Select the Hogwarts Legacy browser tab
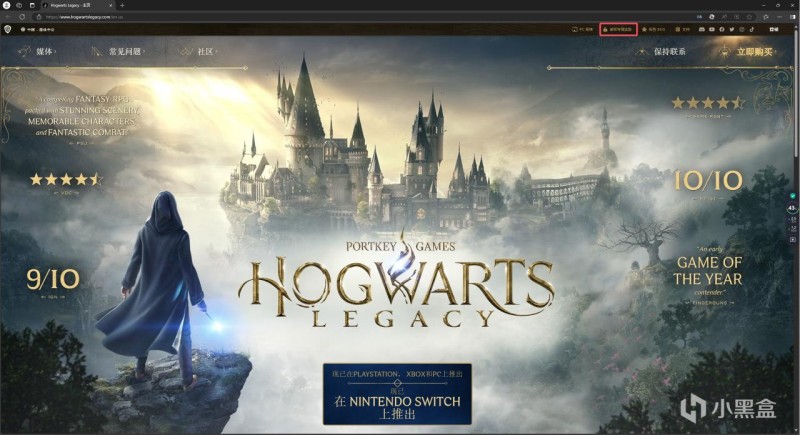The image size is (800, 435). (x=77, y=5)
